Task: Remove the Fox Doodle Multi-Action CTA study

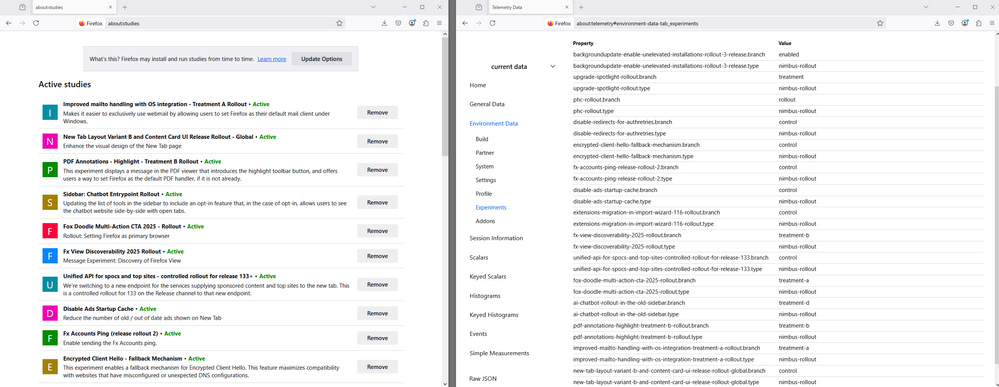Action: 377,231
